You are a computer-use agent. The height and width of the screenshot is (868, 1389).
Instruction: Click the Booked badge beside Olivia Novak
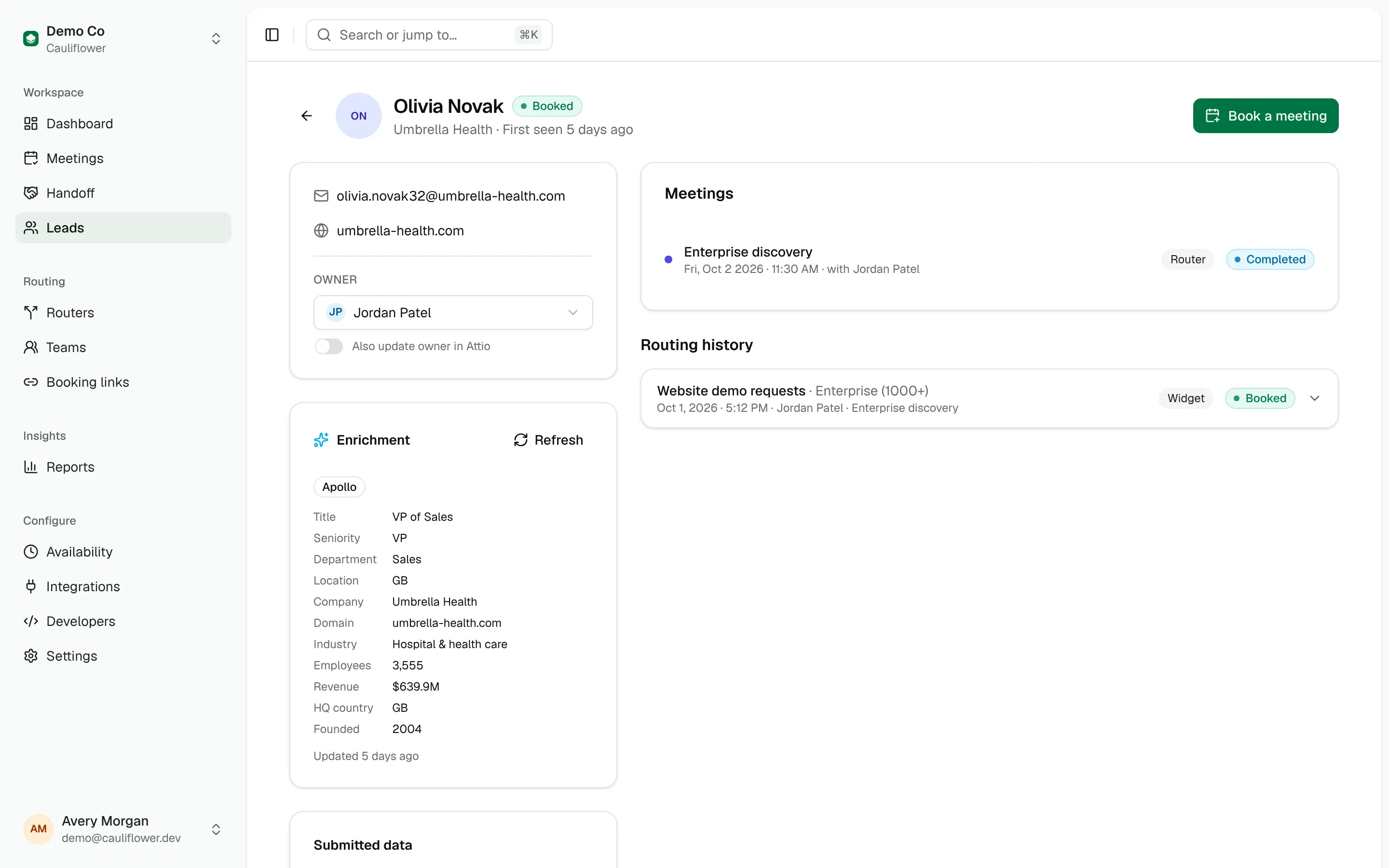[x=547, y=106]
